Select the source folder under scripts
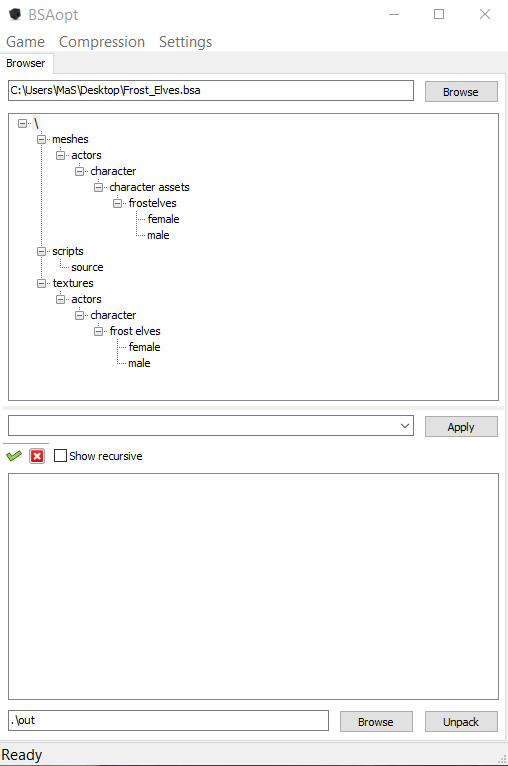 pyautogui.click(x=87, y=267)
